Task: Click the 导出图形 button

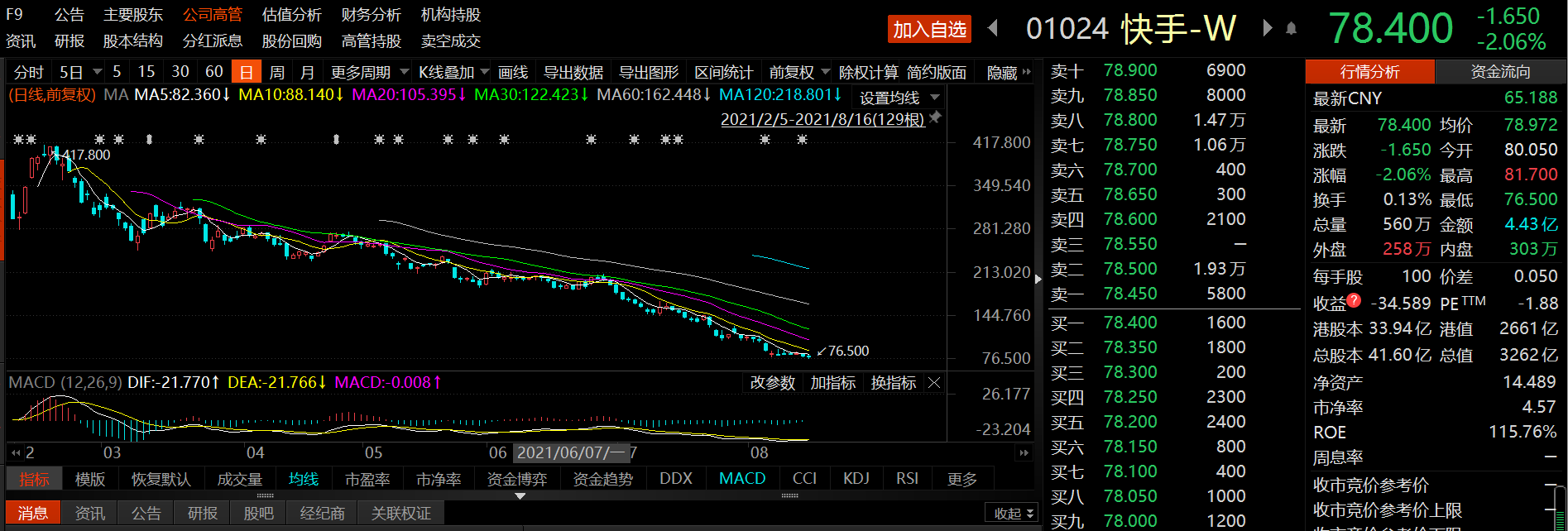Action: point(649,72)
